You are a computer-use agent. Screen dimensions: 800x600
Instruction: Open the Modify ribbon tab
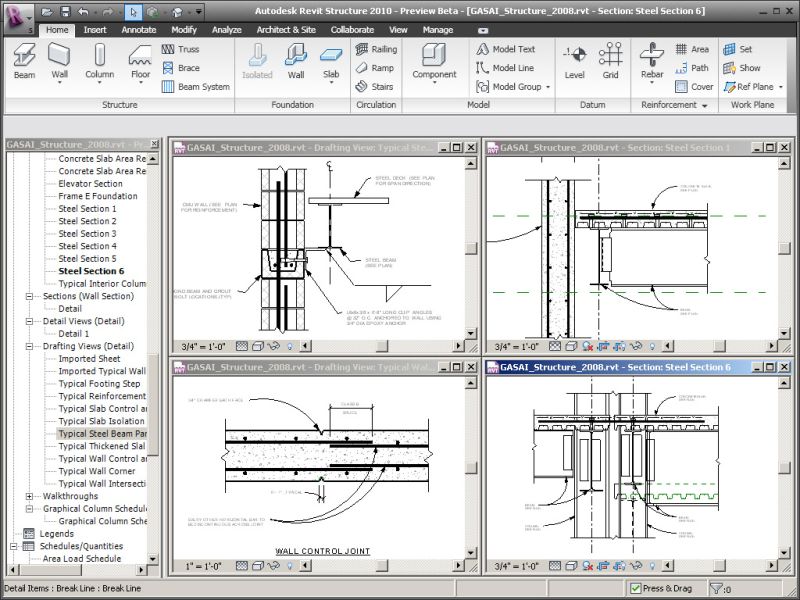(184, 30)
